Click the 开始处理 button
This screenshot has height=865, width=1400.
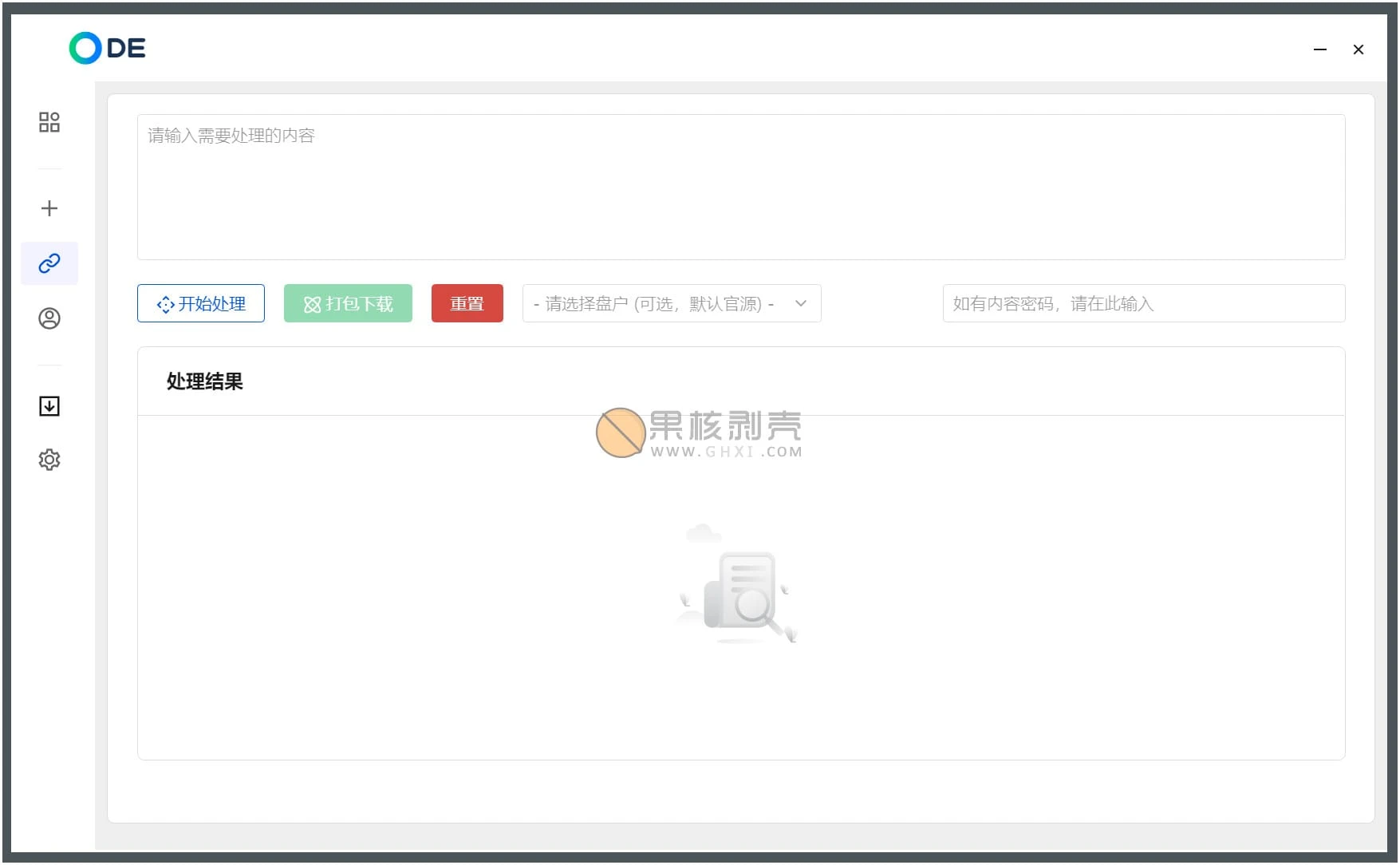[201, 304]
